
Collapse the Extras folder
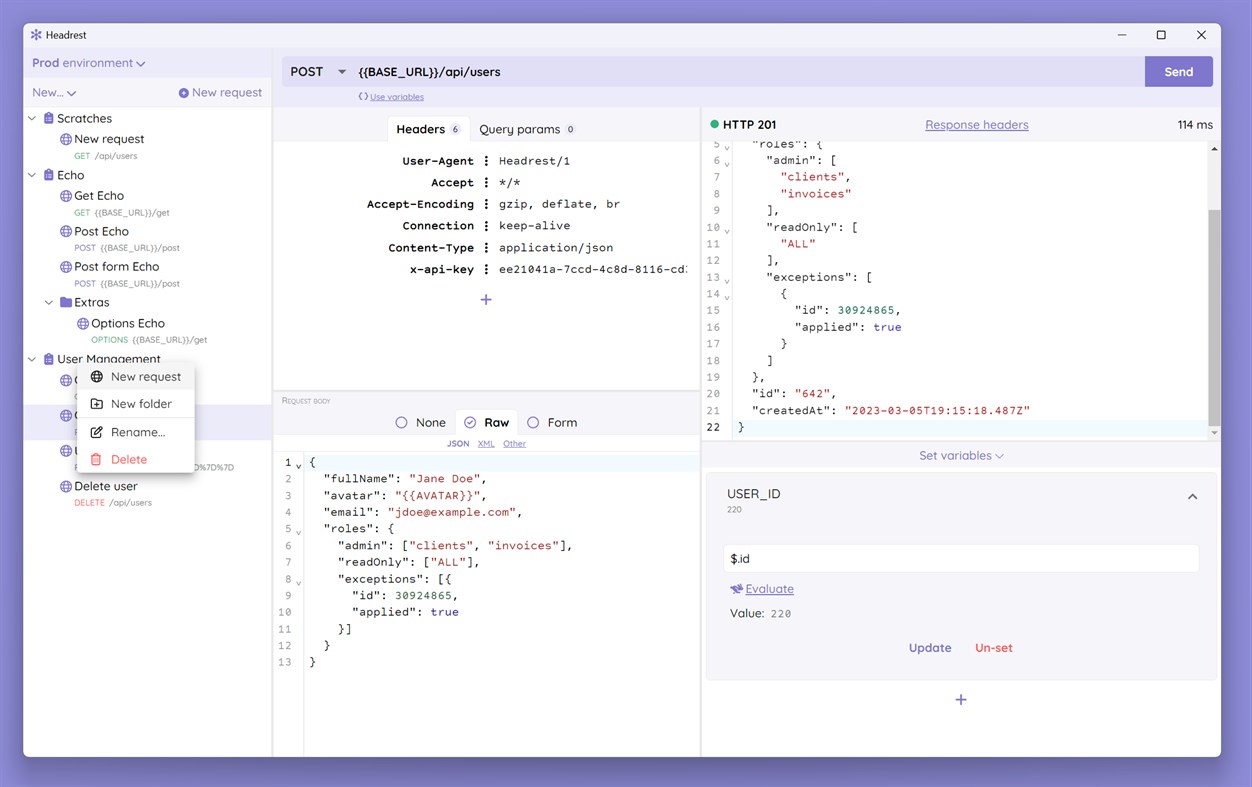coord(49,302)
